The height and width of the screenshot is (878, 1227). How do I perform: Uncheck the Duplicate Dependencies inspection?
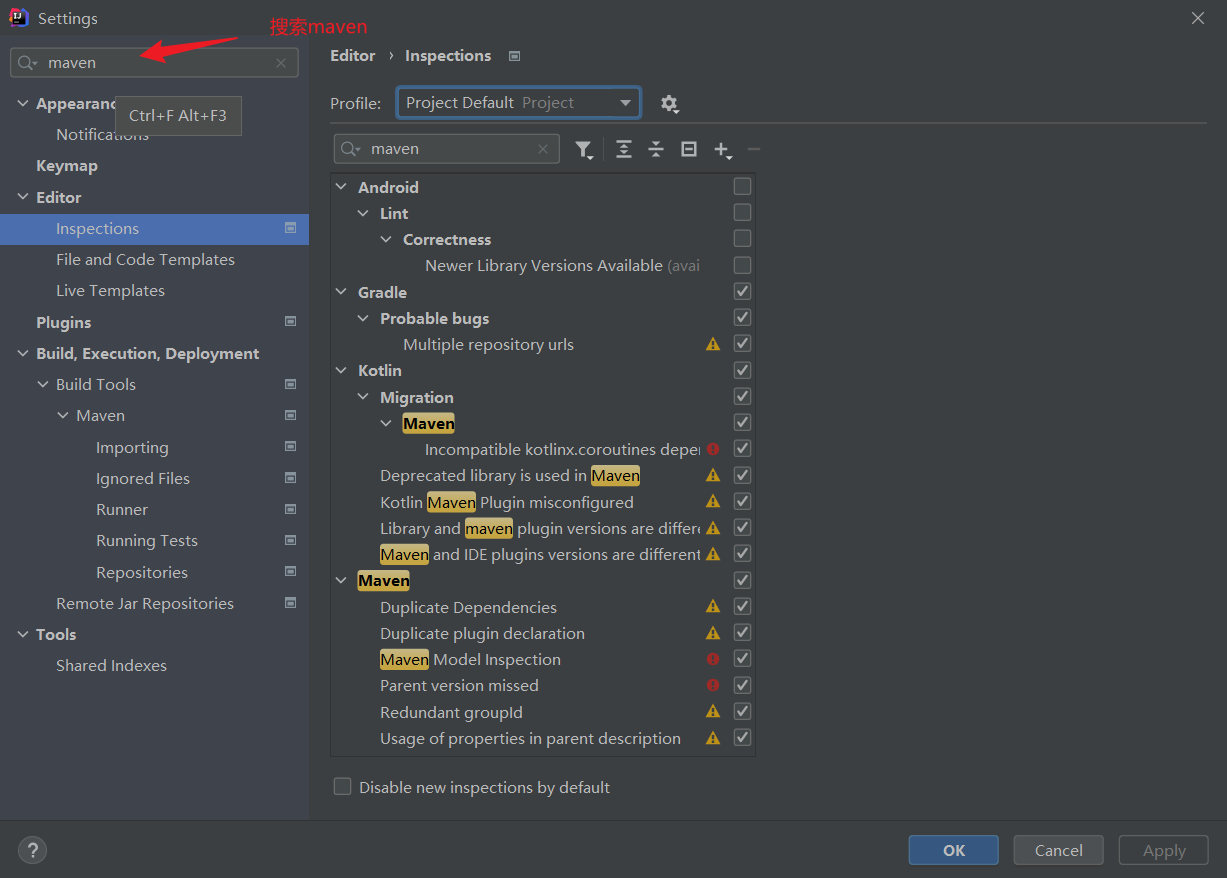[x=742, y=606]
